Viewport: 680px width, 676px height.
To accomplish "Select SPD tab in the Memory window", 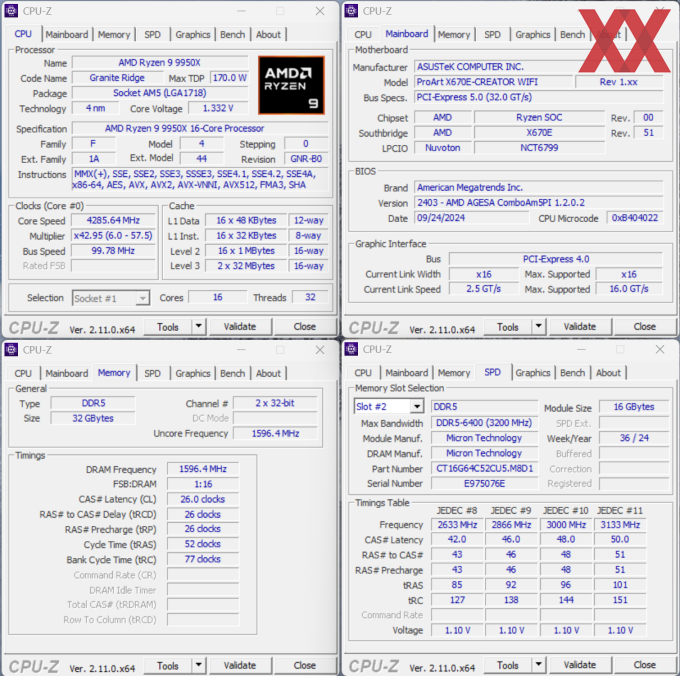I will [152, 373].
